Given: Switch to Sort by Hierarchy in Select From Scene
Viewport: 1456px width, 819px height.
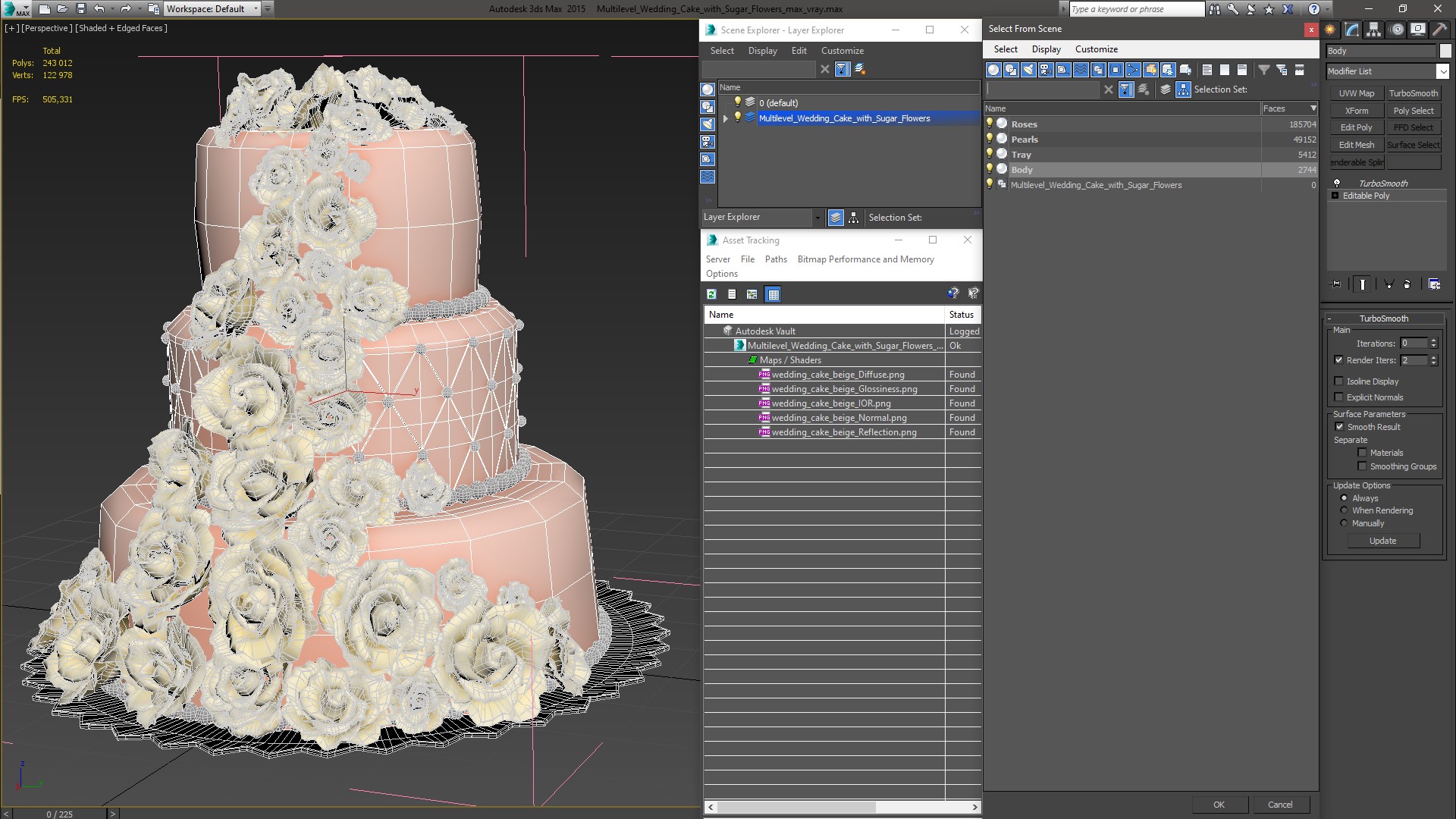Looking at the screenshot, I should coord(1183,89).
